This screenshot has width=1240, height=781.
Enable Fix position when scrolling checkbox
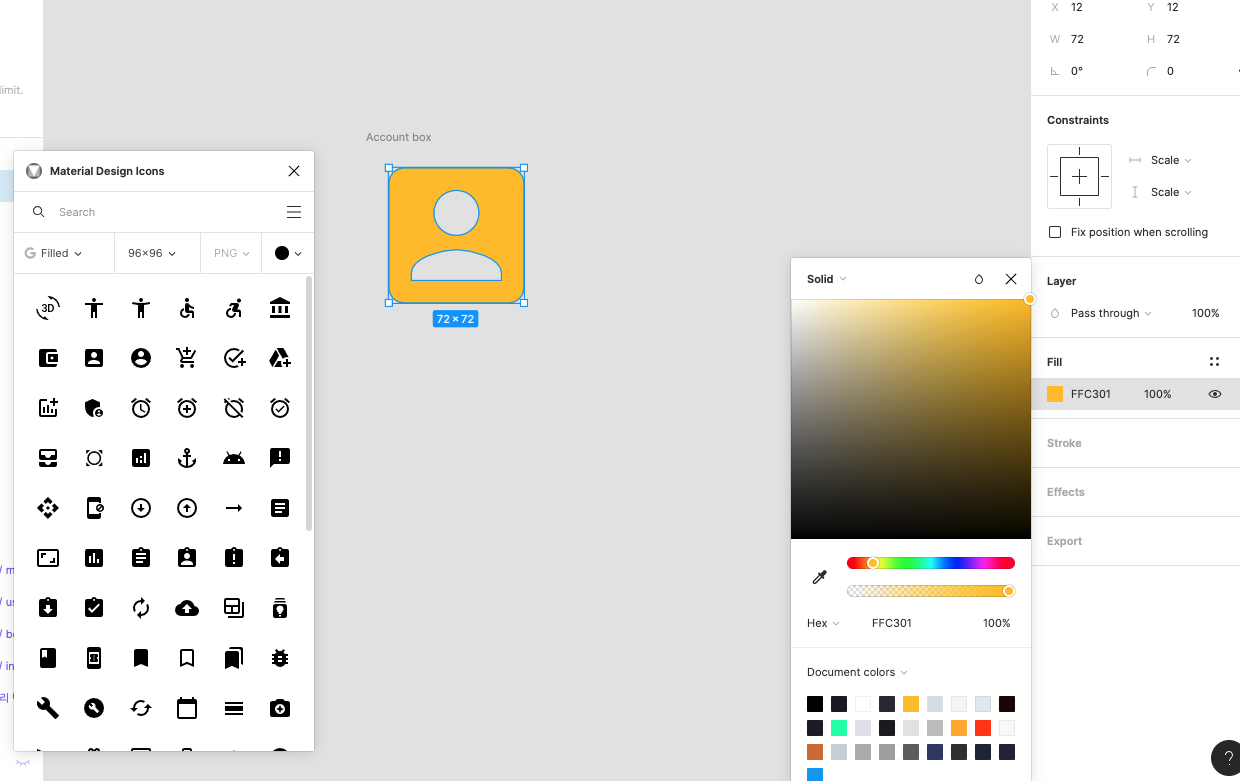[1054, 232]
